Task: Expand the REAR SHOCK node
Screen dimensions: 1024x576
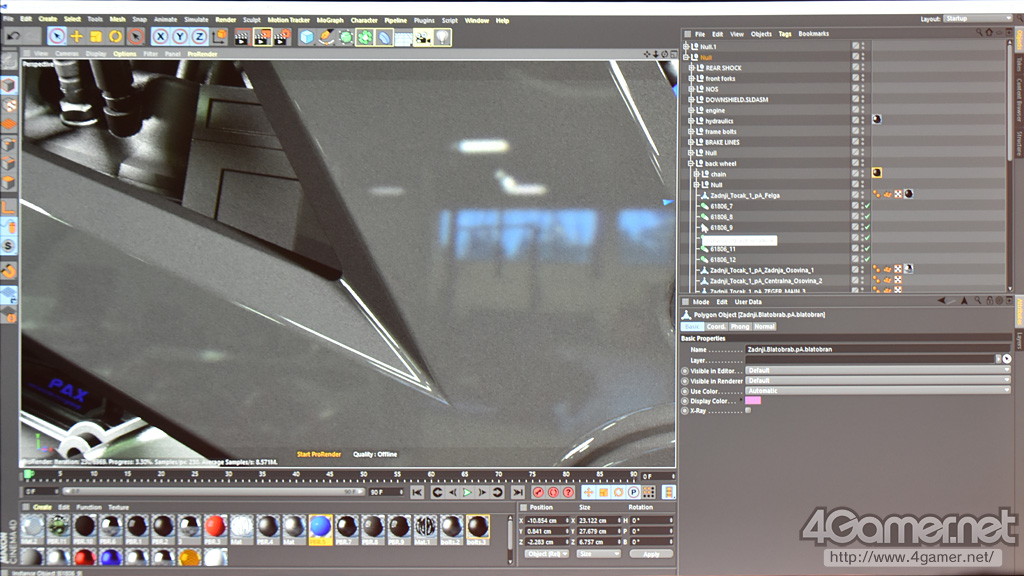Action: pyautogui.click(x=691, y=68)
